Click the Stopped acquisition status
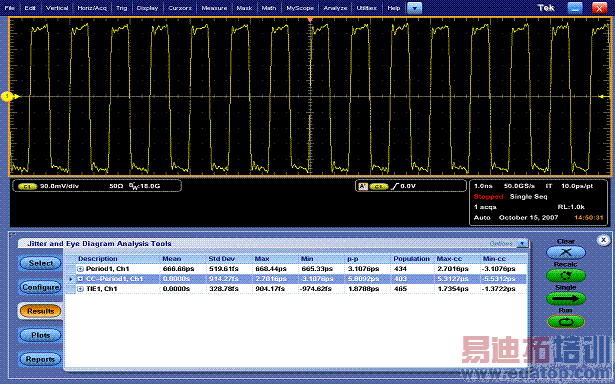Viewport: 615px width, 384px height. [488, 197]
